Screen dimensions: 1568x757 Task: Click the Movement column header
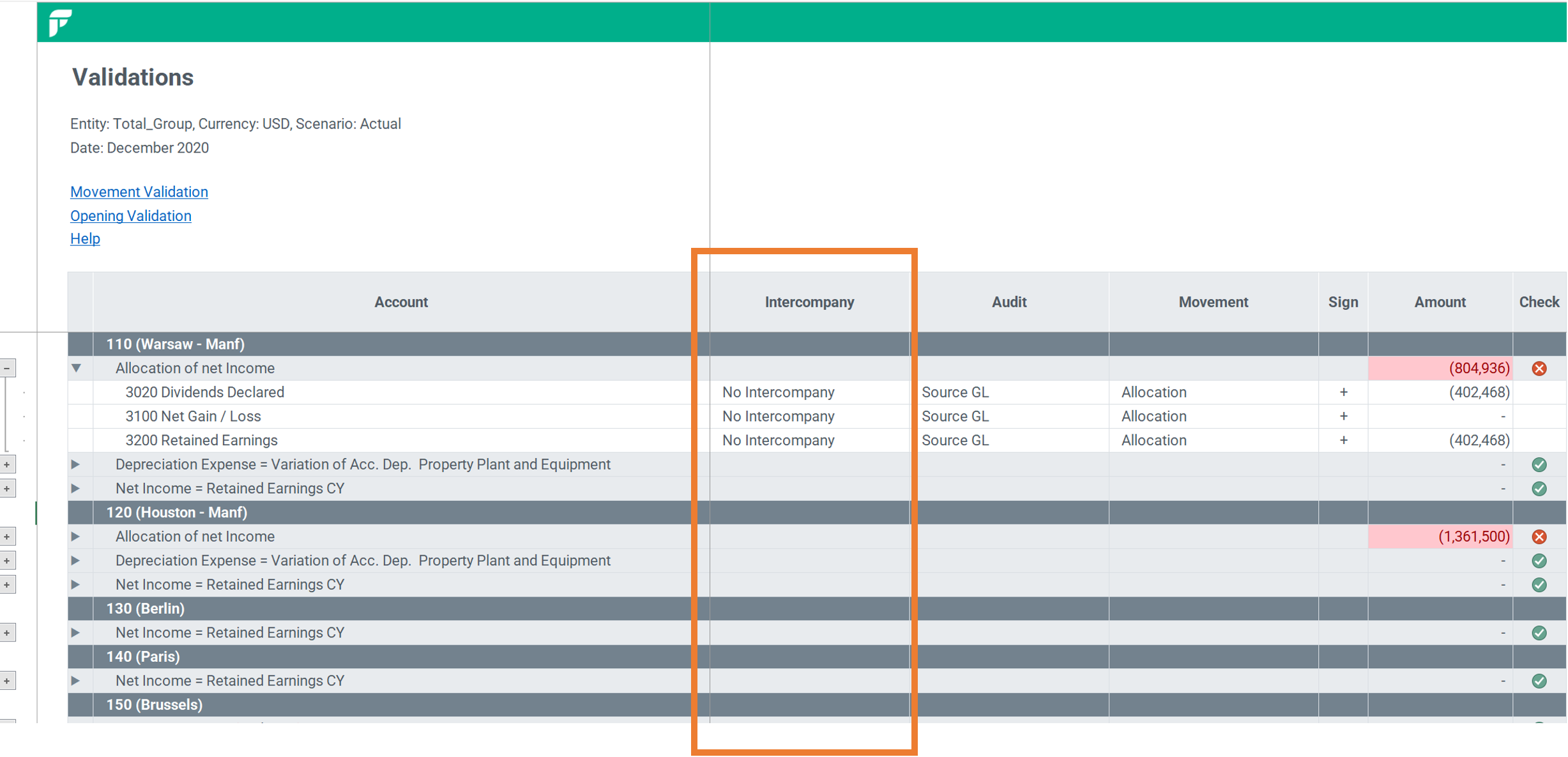coord(1214,302)
